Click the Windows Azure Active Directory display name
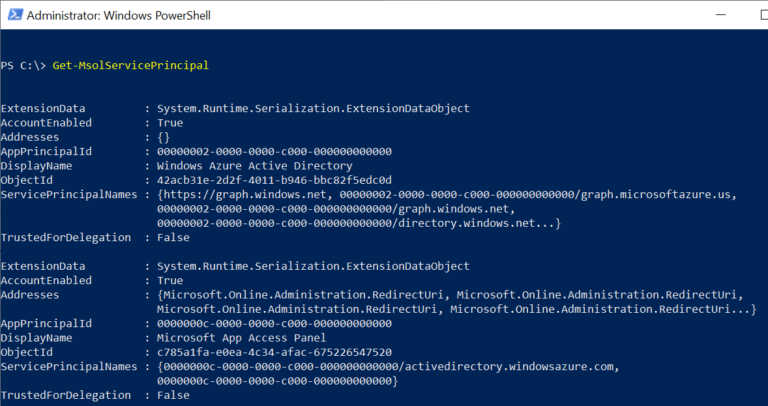 click(x=254, y=165)
